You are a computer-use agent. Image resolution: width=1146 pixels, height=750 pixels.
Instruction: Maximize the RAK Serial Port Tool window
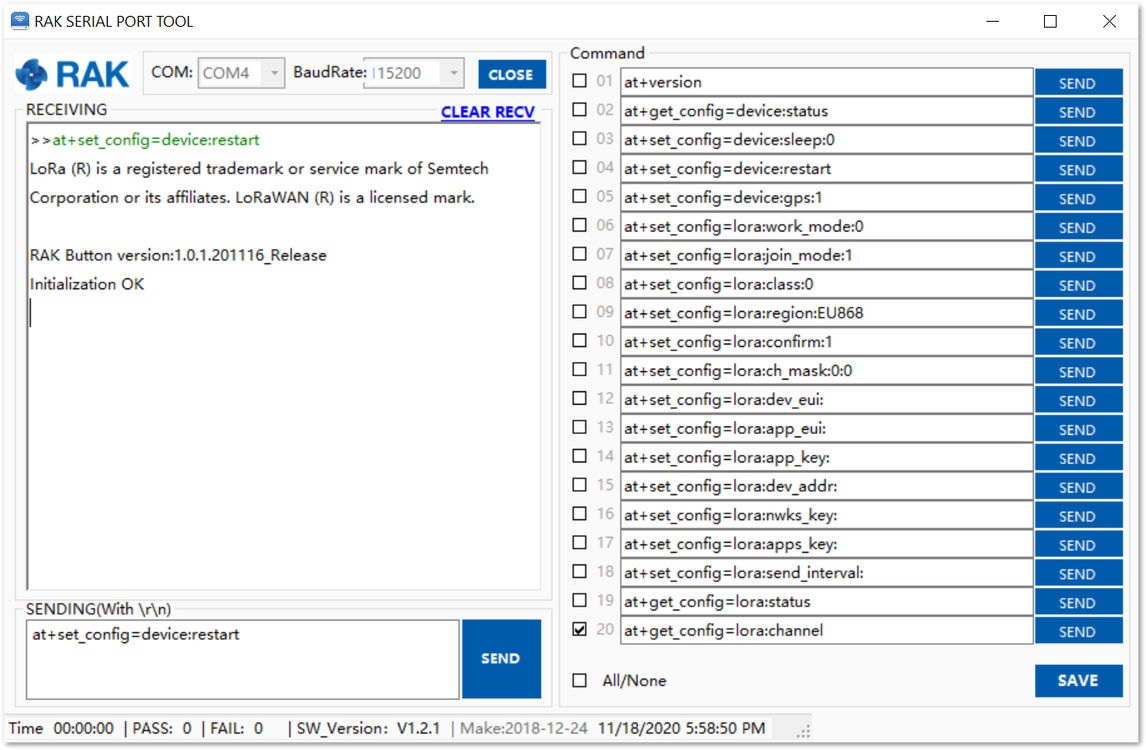point(1050,21)
